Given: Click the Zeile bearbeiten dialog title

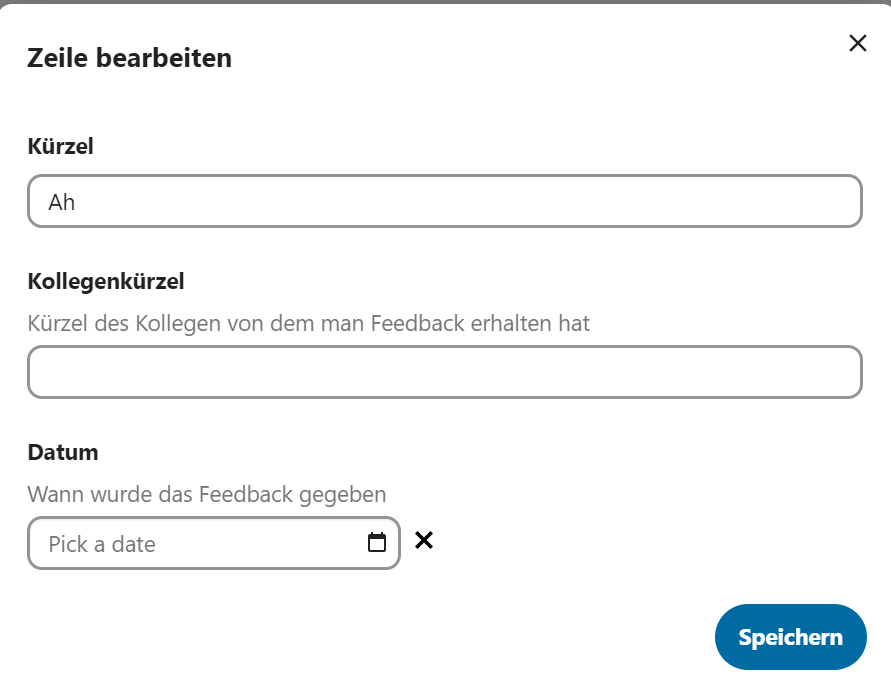Looking at the screenshot, I should (x=128, y=58).
